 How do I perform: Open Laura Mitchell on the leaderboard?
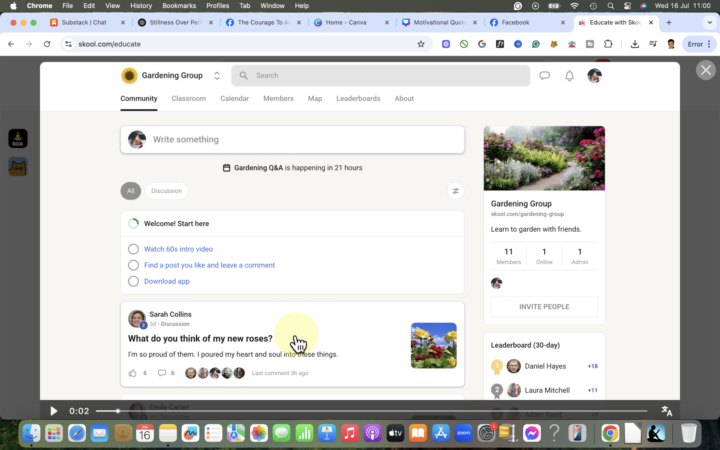[x=547, y=390]
